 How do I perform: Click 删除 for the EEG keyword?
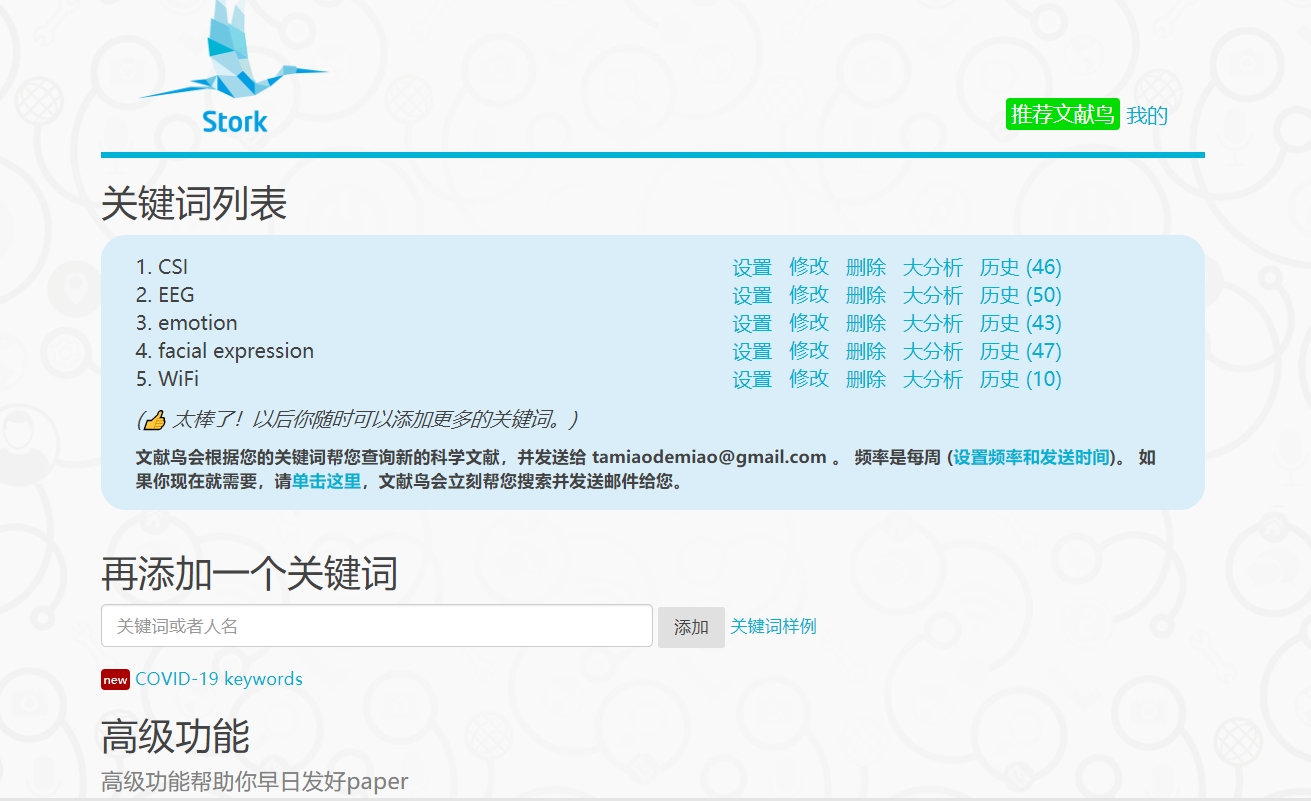866,295
